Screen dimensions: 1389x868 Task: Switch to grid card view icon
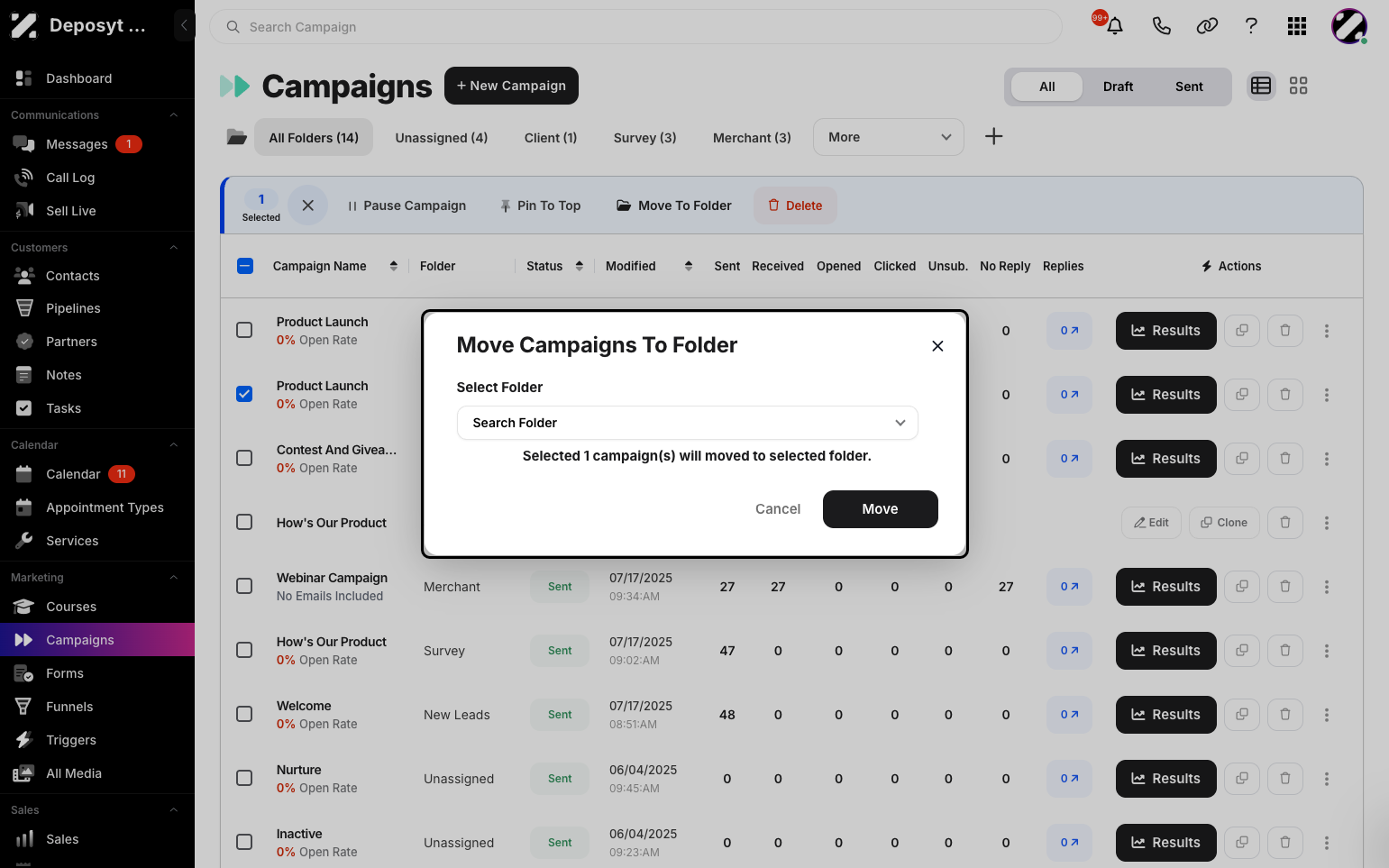1298,86
